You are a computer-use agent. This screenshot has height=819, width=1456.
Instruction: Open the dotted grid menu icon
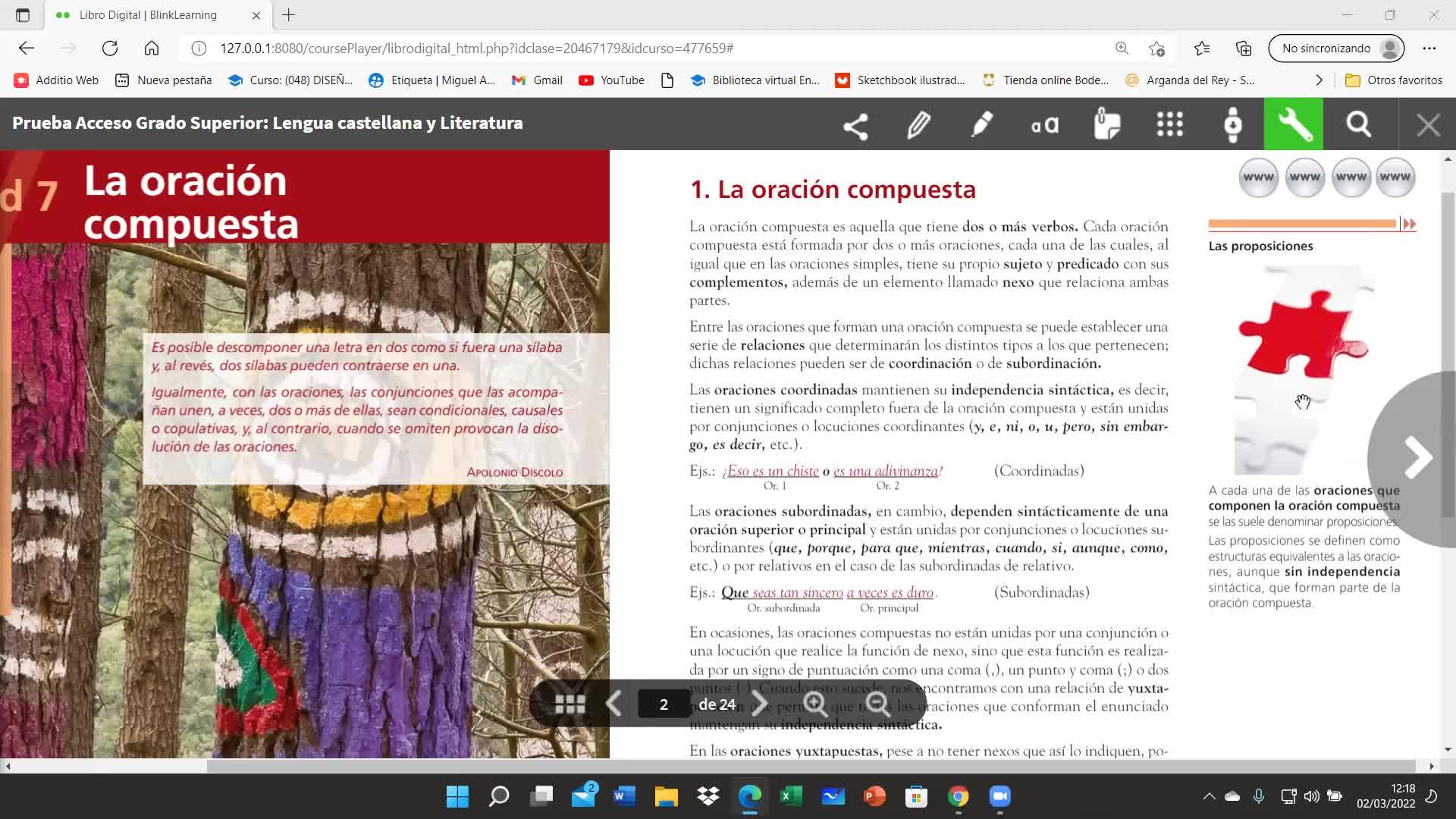pos(1170,125)
